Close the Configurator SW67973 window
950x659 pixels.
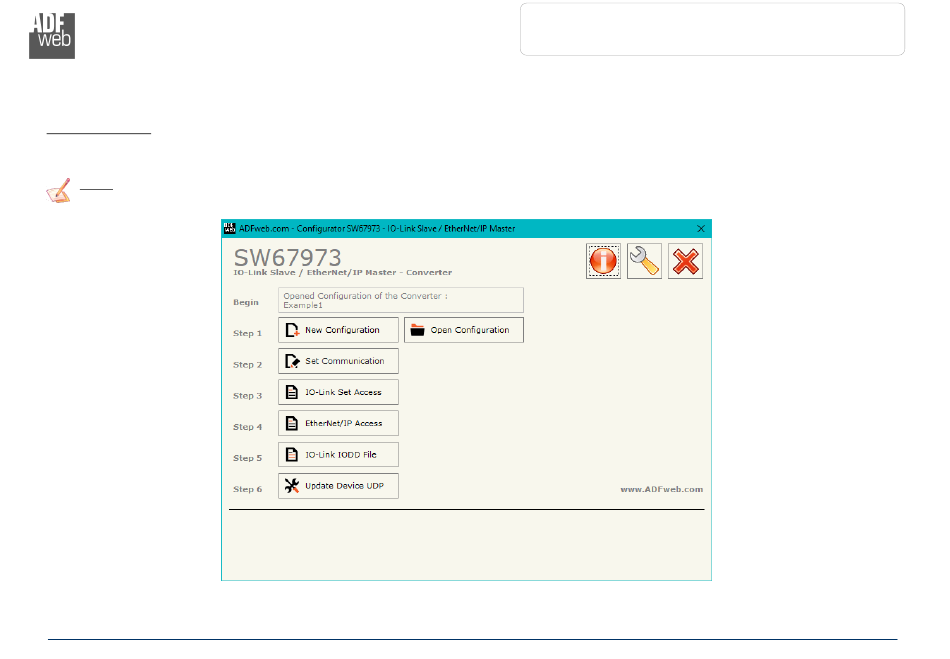click(x=699, y=229)
